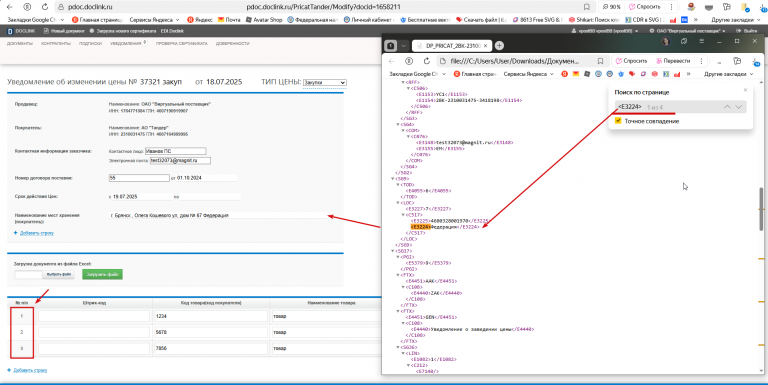Screen dimensions: 768x385
Task: Reload the pdoc.doclink.ru page
Action: (x=45, y=7)
